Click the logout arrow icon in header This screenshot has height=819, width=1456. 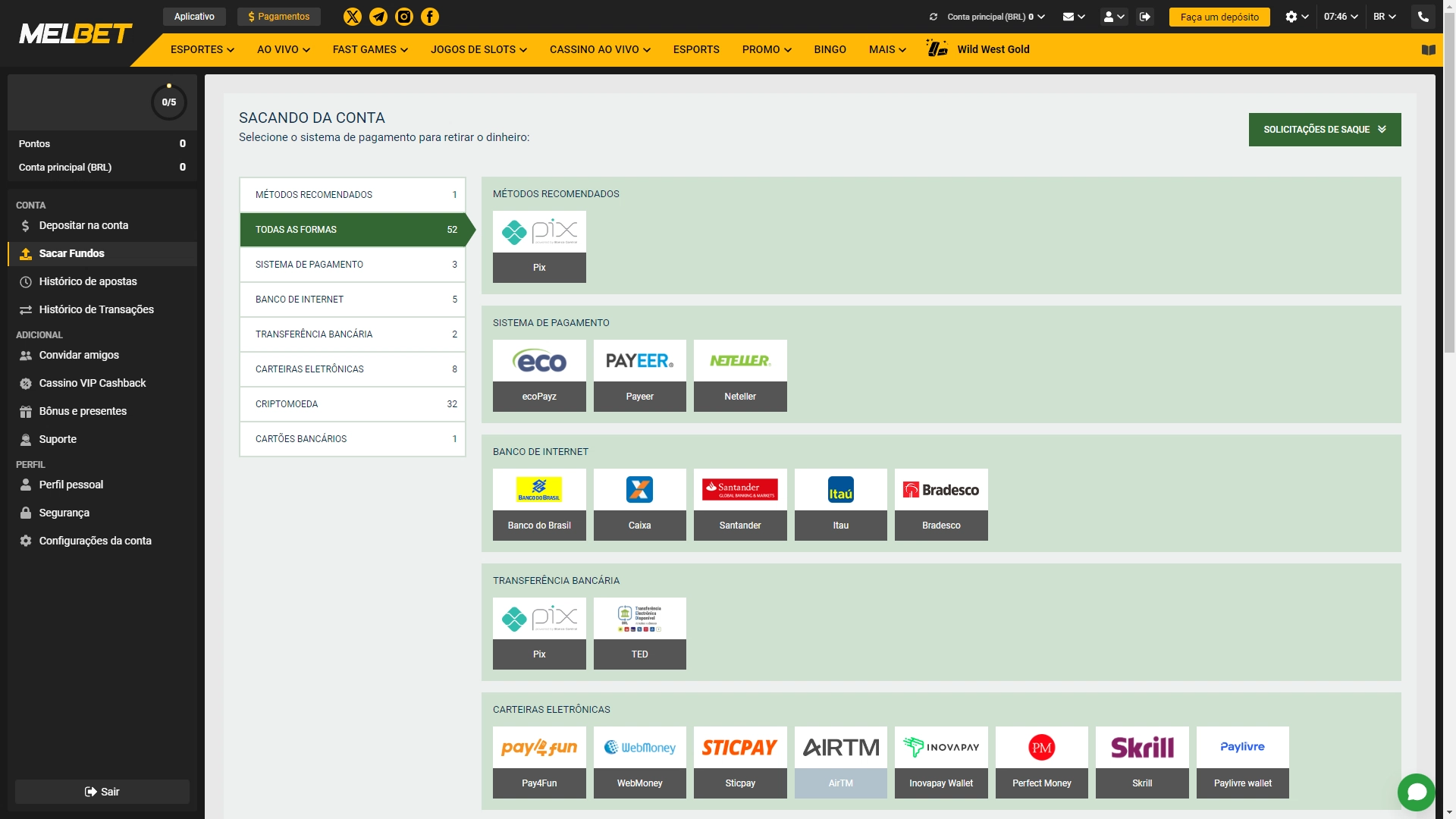(1145, 17)
